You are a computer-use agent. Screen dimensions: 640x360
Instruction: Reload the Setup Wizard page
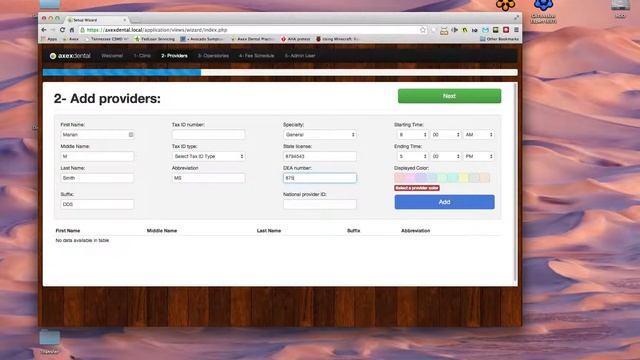click(x=62, y=30)
